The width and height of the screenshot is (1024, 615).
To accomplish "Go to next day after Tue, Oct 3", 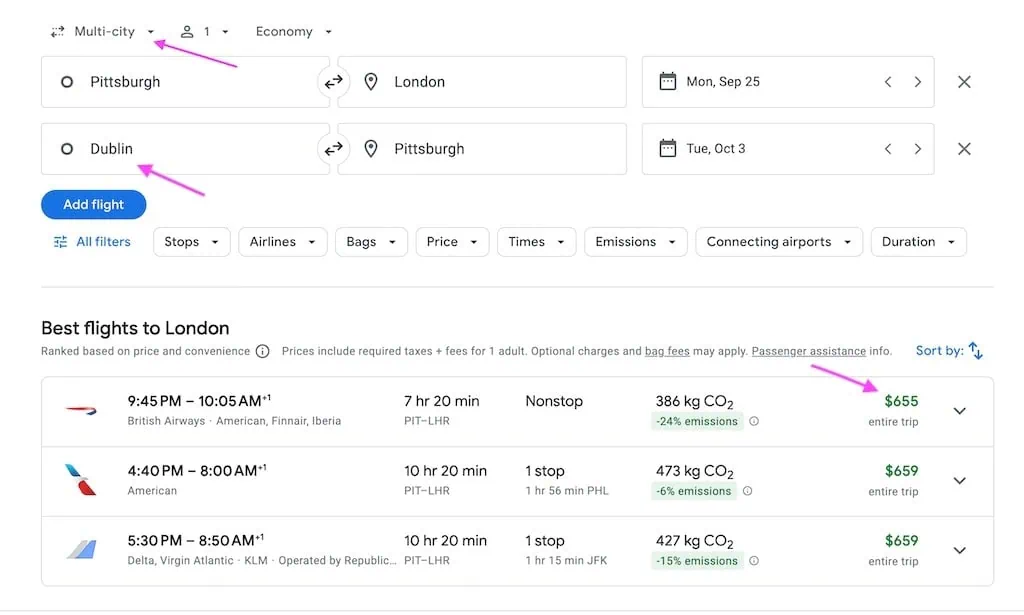I will (918, 149).
